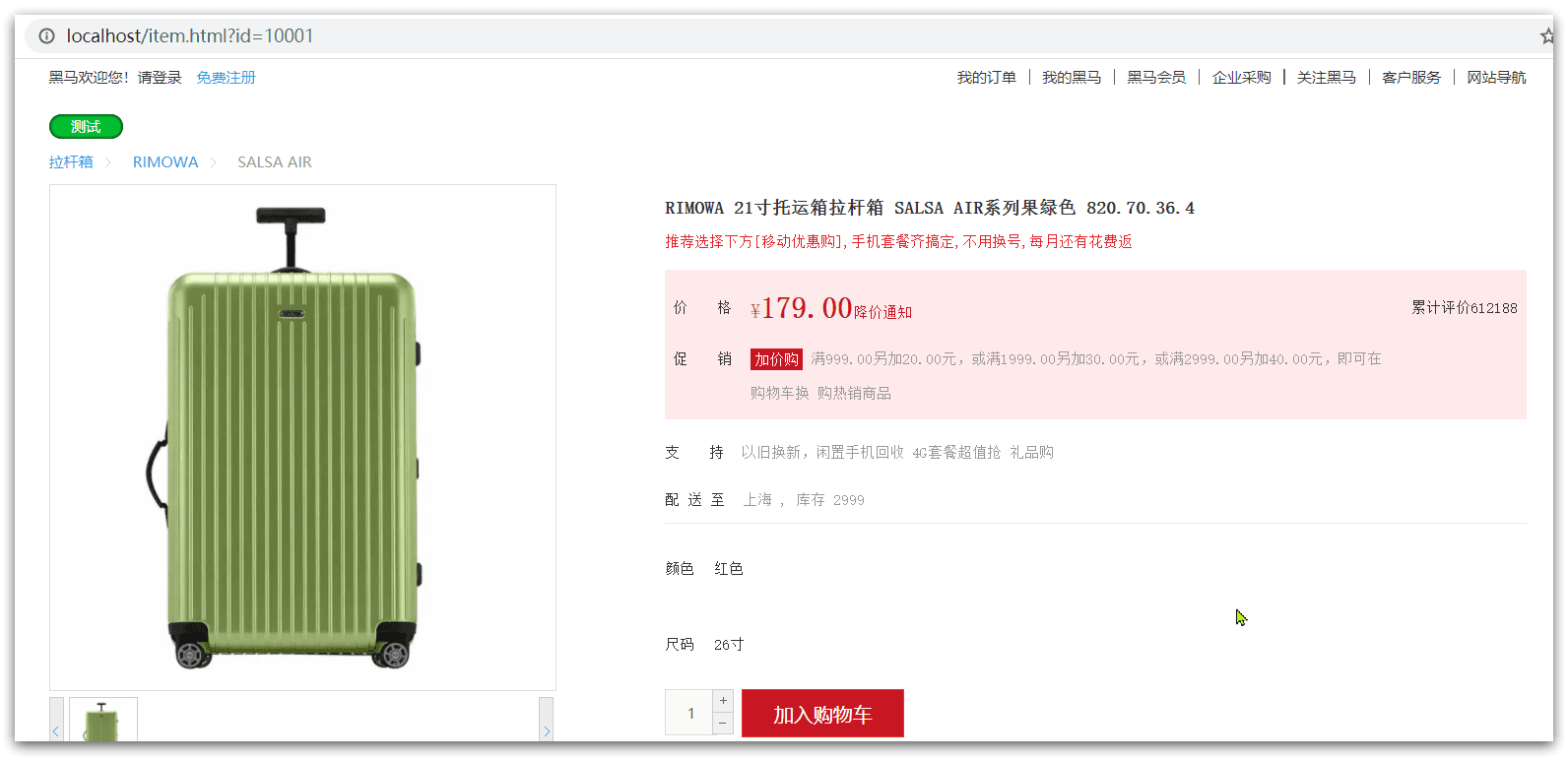Click the 请登录 login link
This screenshot has height=760, width=1568.
(160, 78)
